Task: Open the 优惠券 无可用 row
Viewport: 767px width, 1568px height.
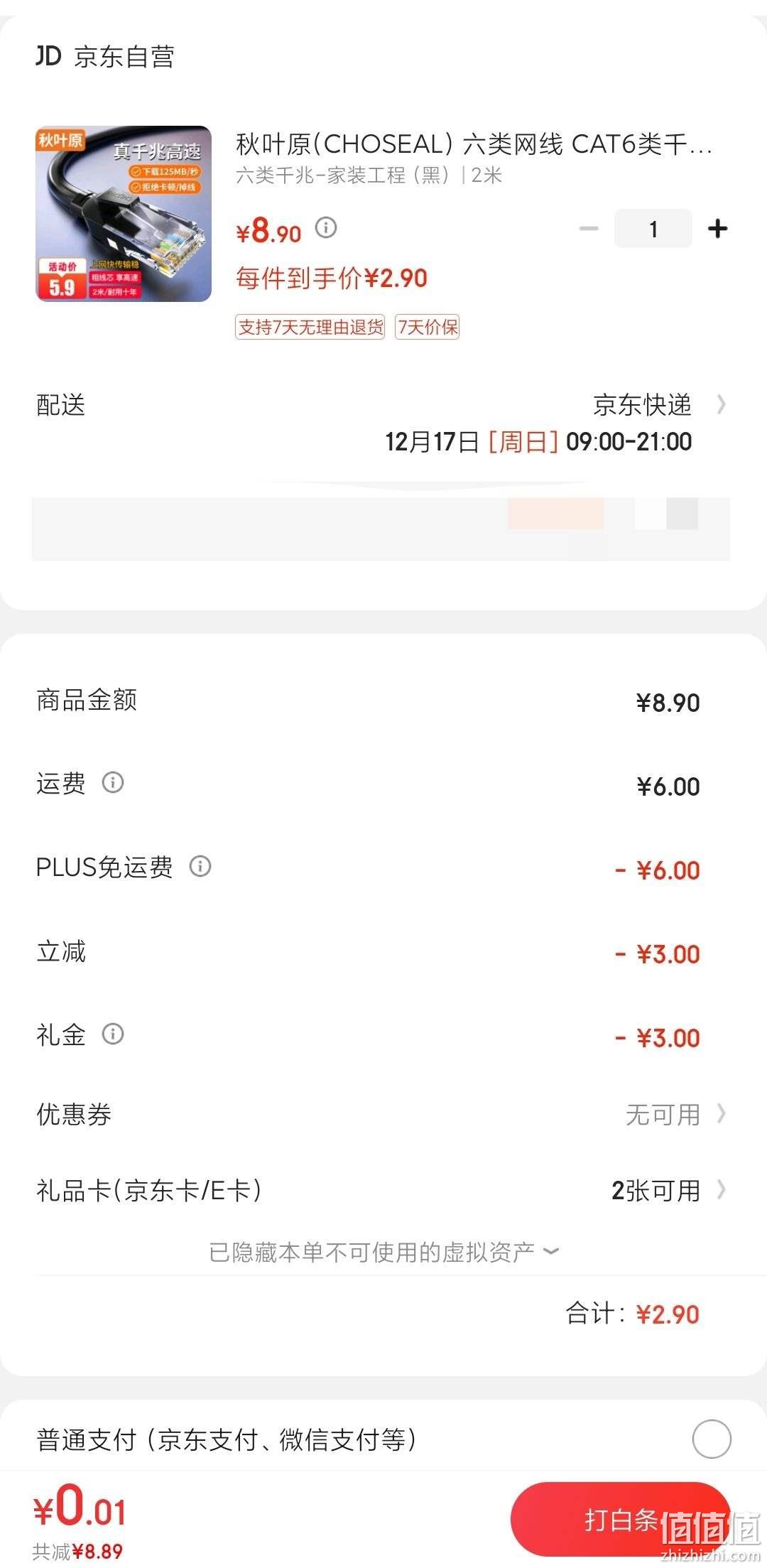Action: pos(382,1115)
